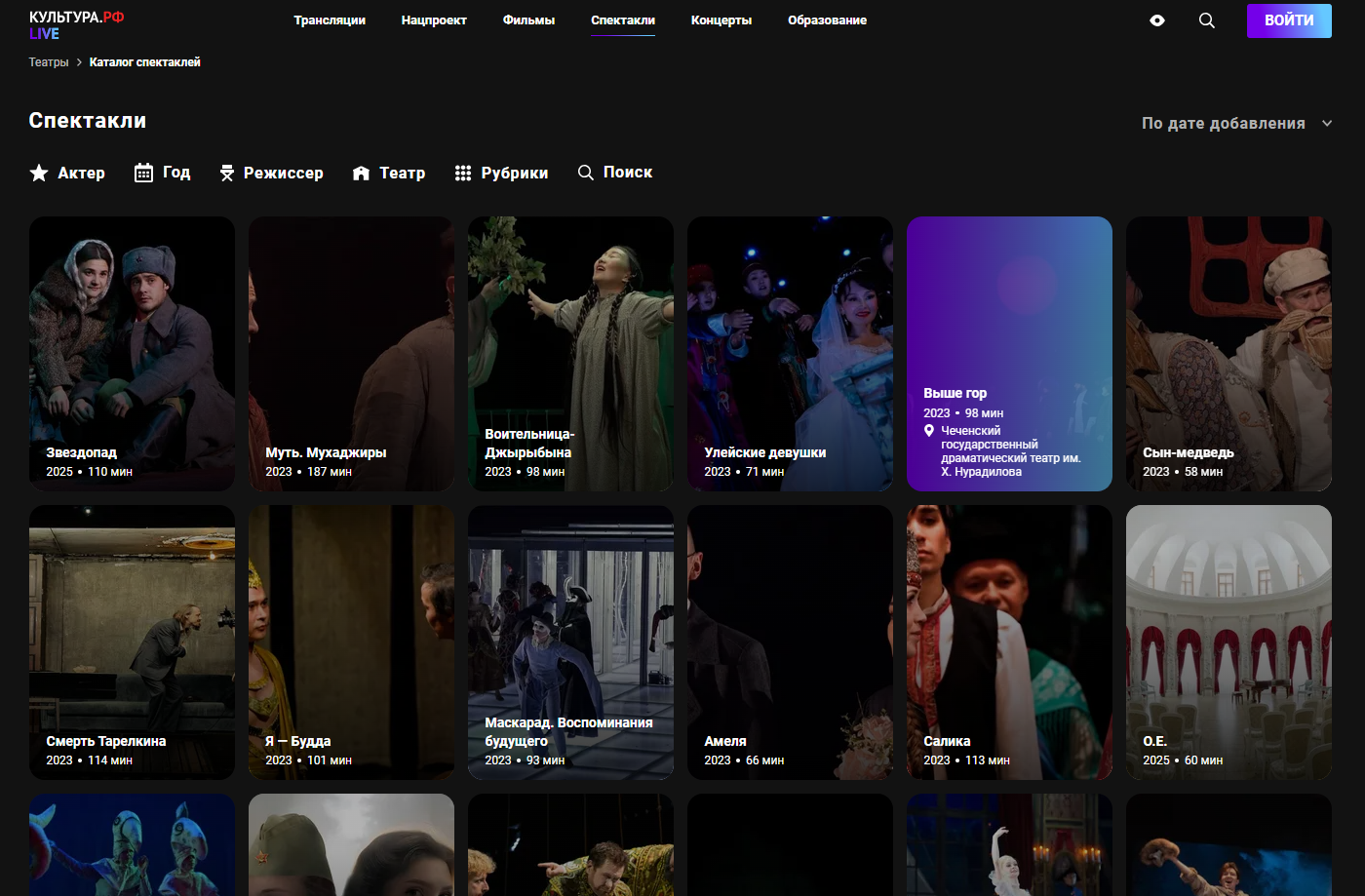Click the Чеченский государственный драматический театр text

1011,451
